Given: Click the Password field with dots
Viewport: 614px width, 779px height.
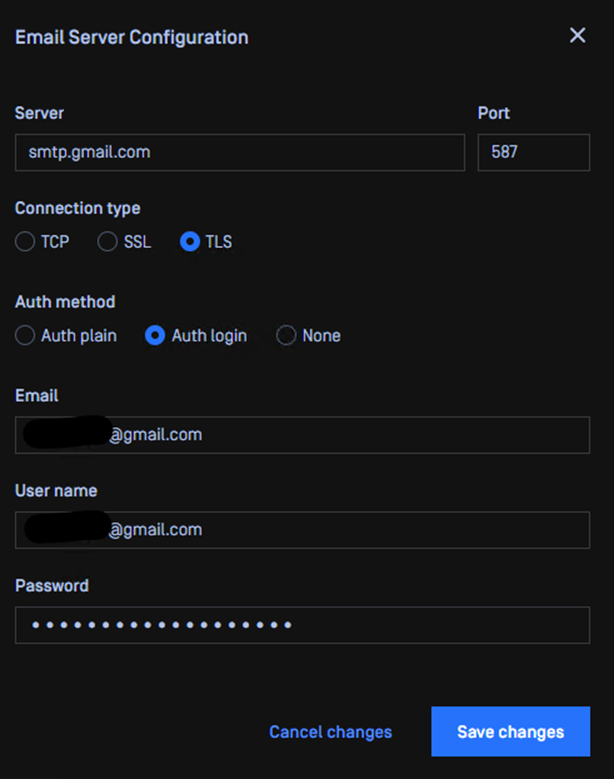Looking at the screenshot, I should 303,625.
